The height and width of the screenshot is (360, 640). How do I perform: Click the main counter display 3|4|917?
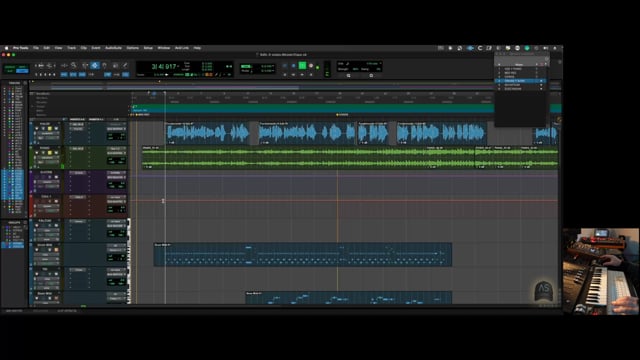pos(164,66)
